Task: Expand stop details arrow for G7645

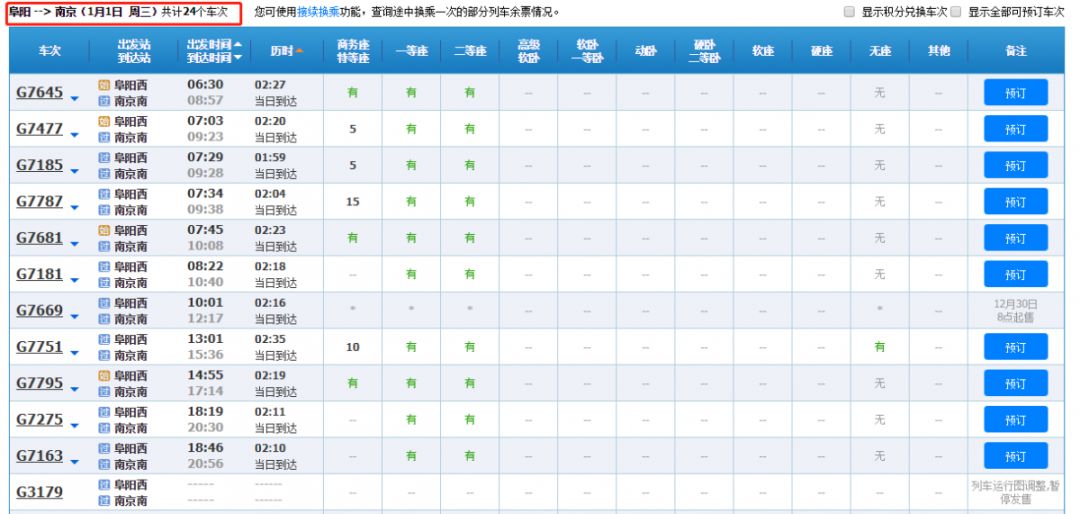Action: [x=74, y=99]
